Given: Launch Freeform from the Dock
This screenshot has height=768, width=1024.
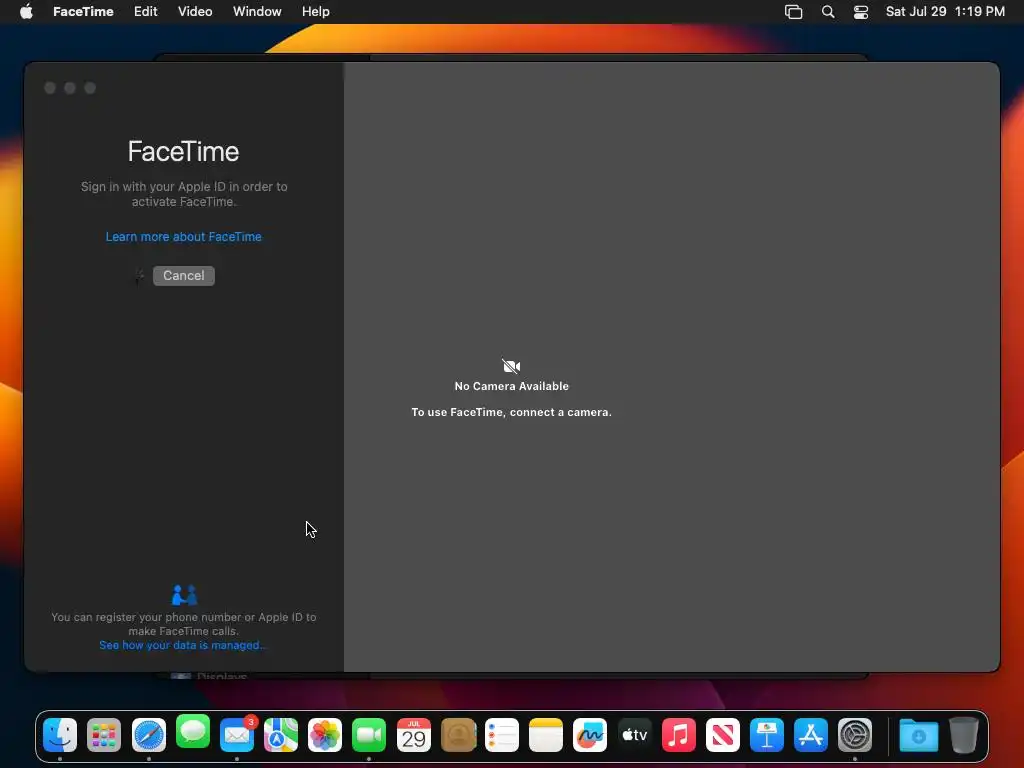Looking at the screenshot, I should point(590,735).
